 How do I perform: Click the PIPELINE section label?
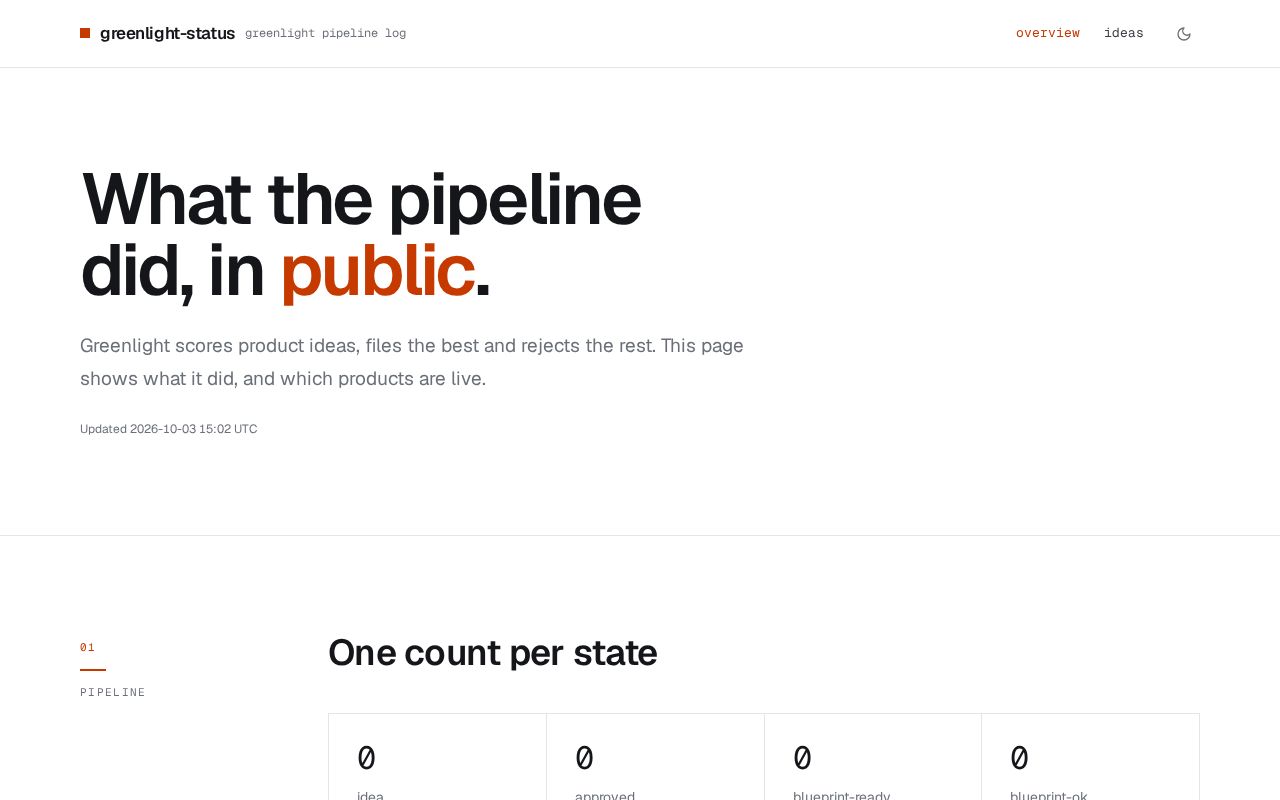(x=113, y=692)
